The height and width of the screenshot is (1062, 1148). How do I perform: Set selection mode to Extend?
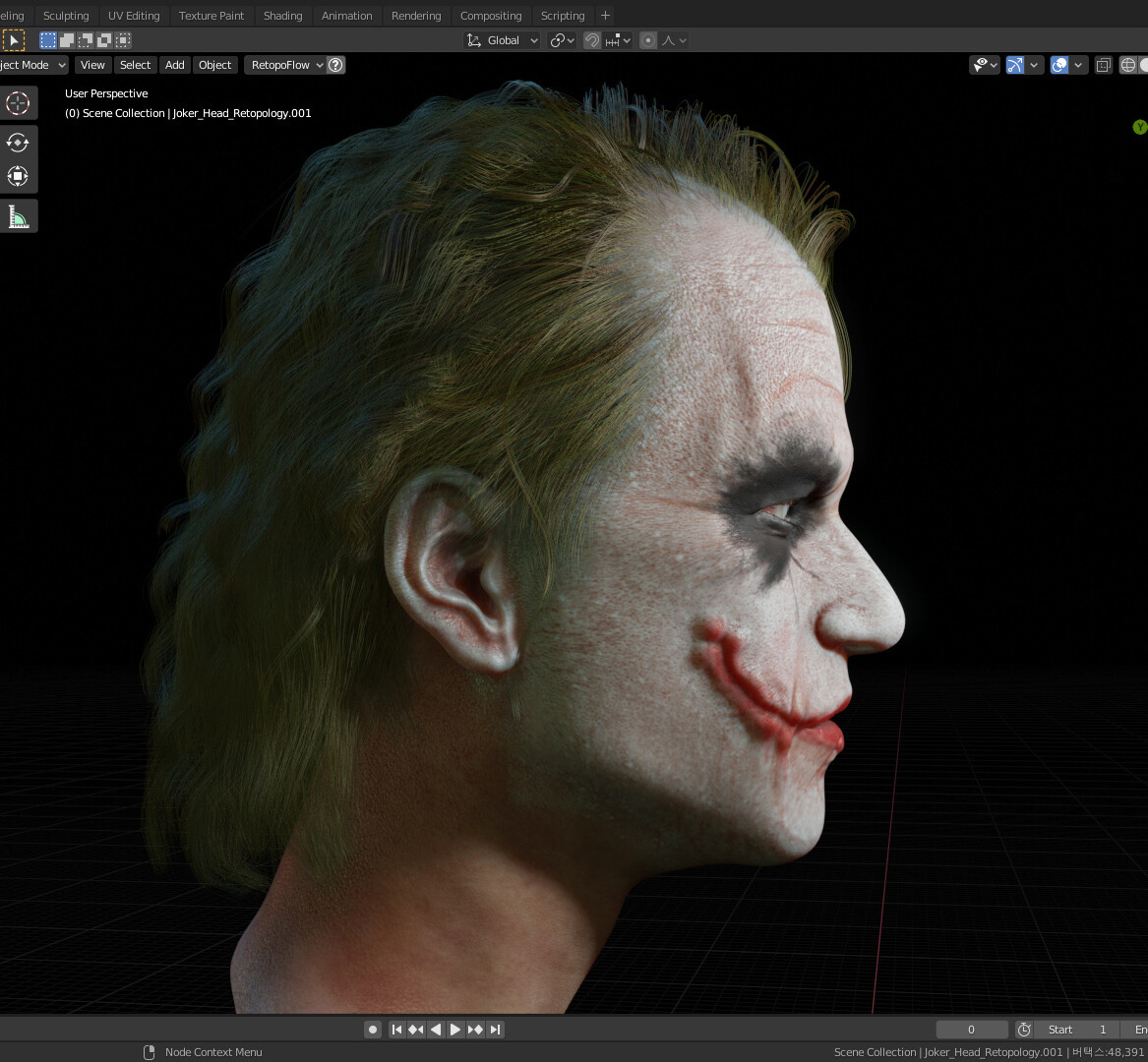pyautogui.click(x=67, y=40)
